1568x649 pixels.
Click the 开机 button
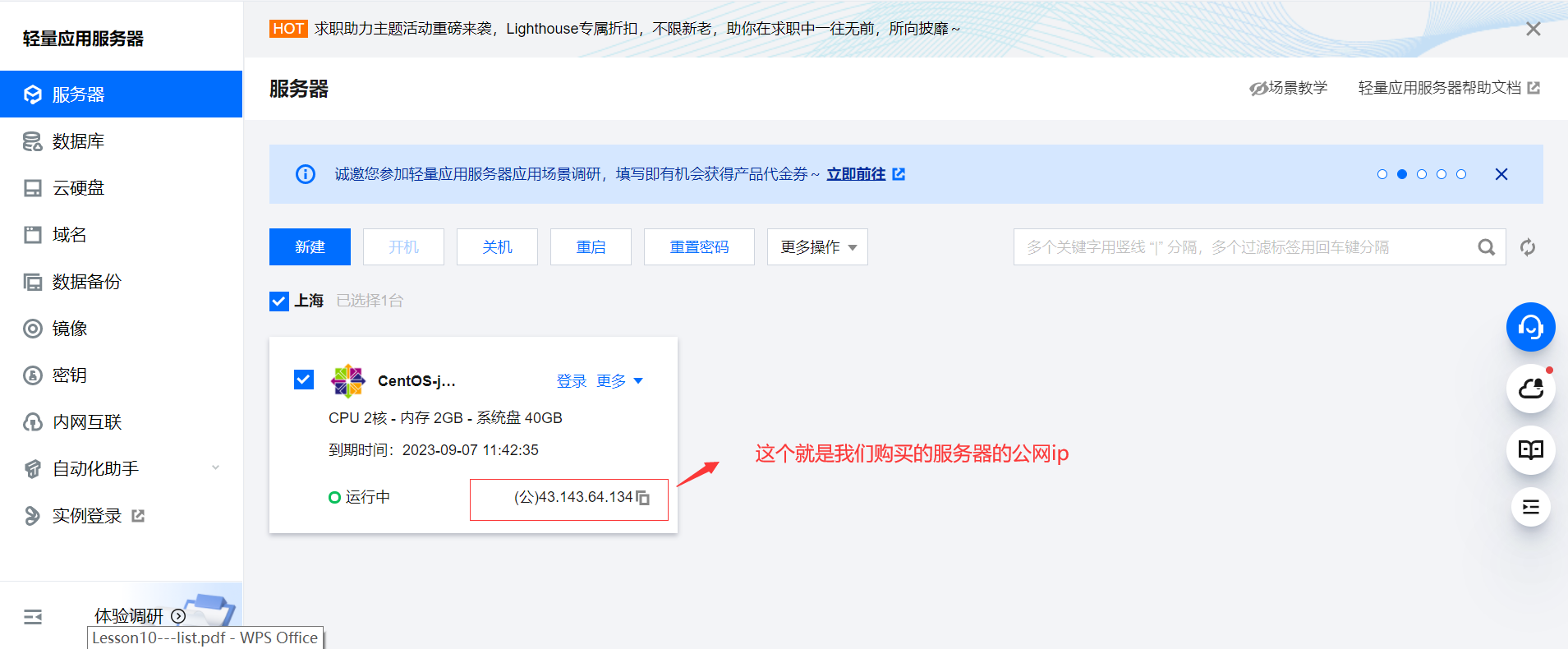403,247
